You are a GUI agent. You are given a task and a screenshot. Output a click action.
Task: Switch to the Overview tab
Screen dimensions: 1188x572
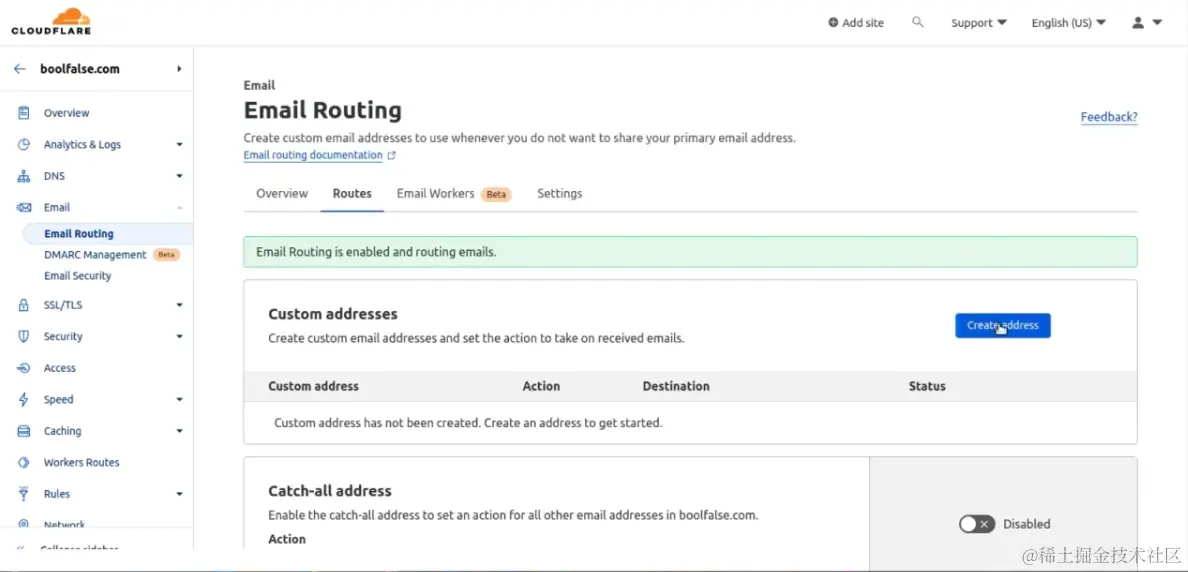(282, 193)
